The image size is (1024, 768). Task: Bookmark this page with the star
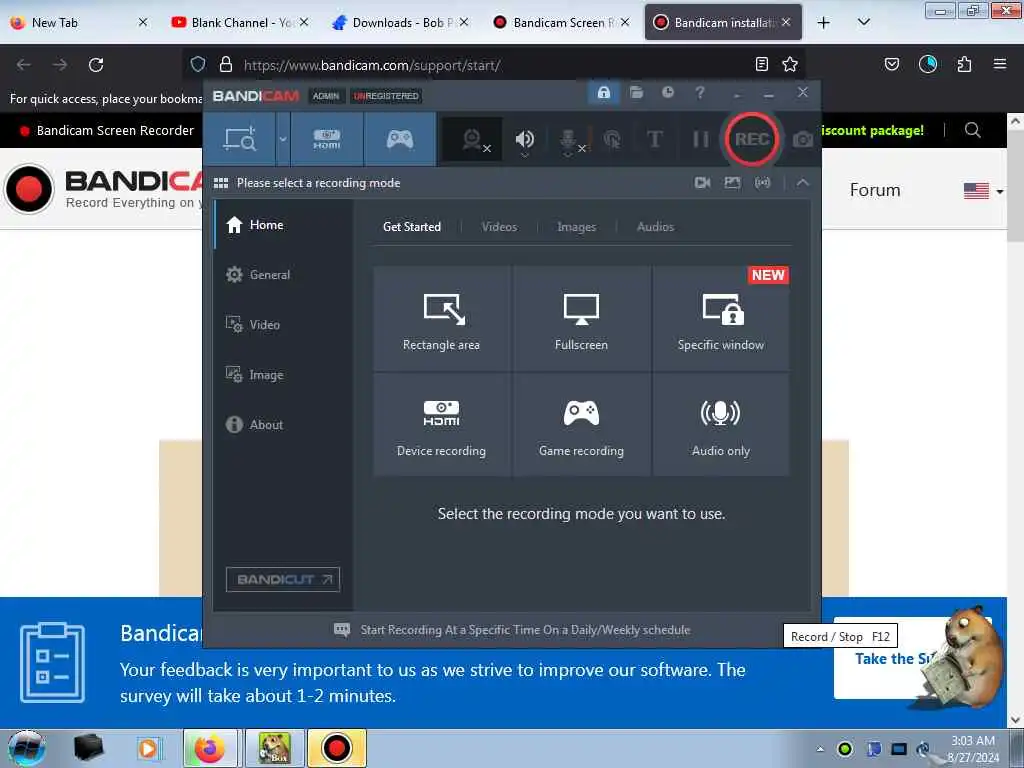tap(790, 64)
